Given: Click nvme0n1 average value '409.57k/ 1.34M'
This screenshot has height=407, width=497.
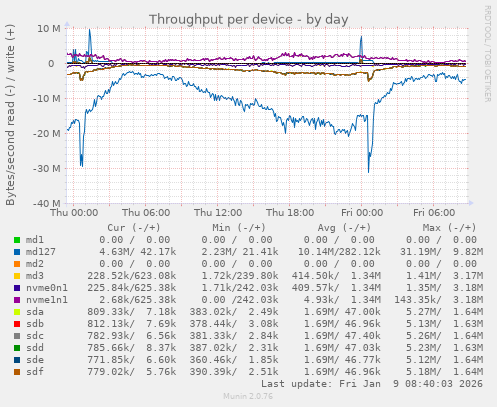Looking at the screenshot, I should [x=336, y=288].
